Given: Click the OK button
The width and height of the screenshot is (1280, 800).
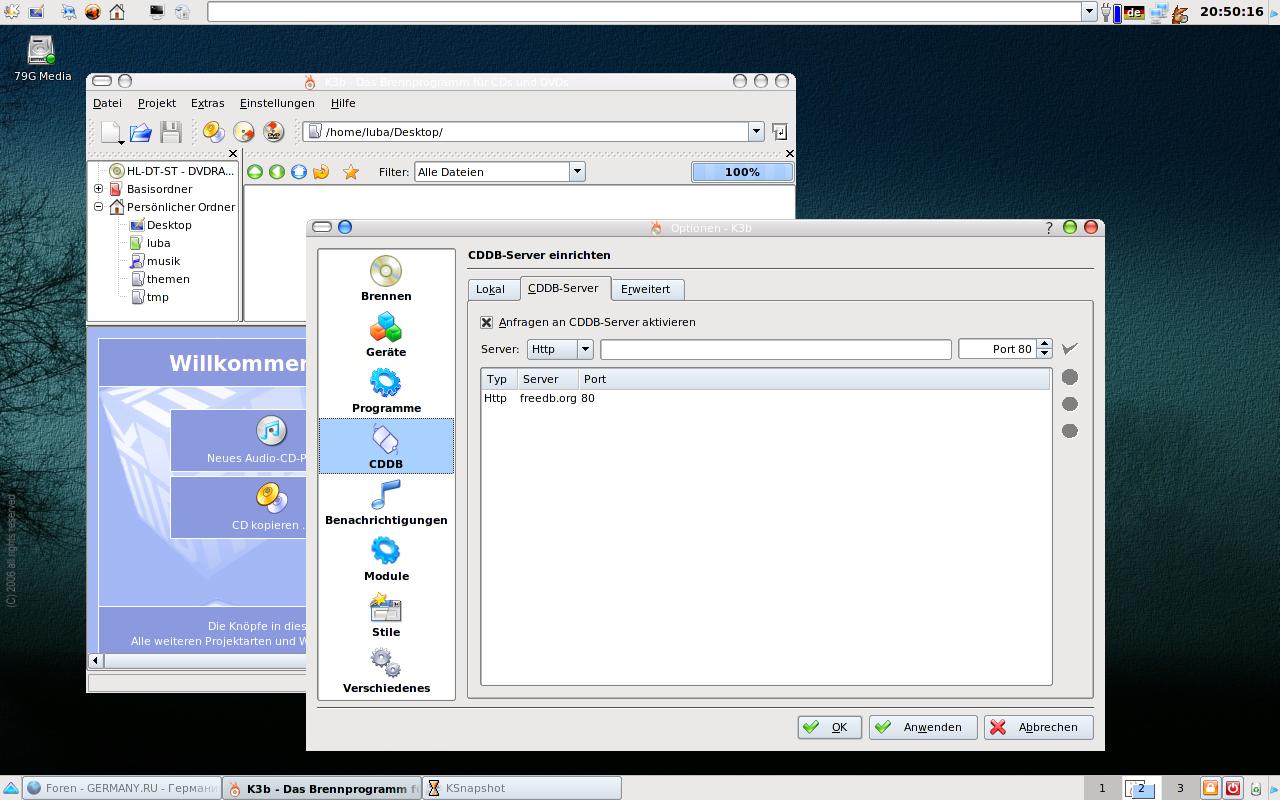Looking at the screenshot, I should click(x=830, y=727).
